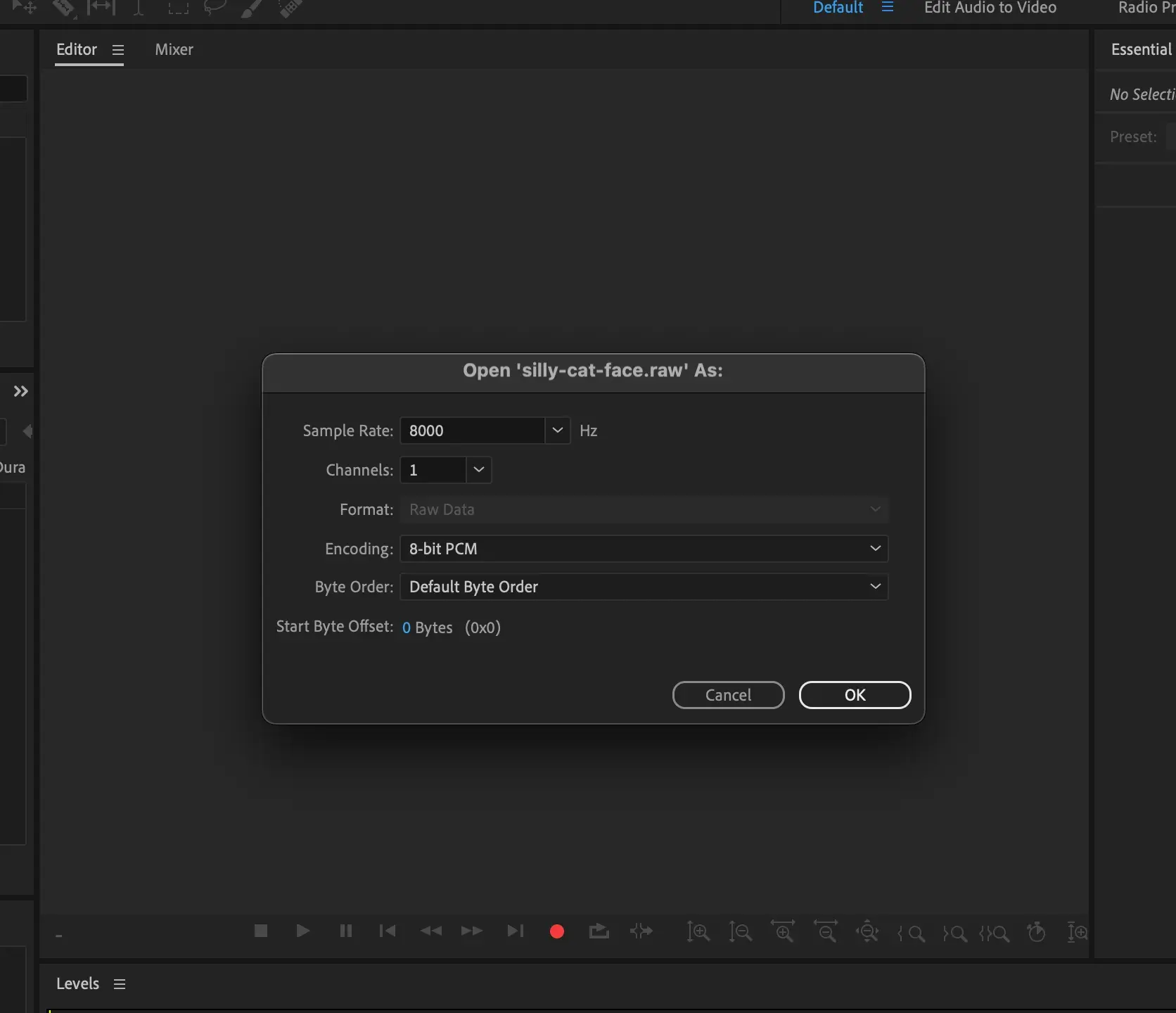Select the Lasso Selection tool

(x=215, y=7)
